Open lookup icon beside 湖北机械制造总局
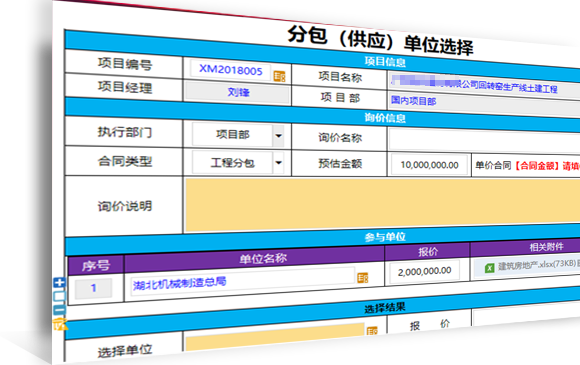 click(x=362, y=278)
